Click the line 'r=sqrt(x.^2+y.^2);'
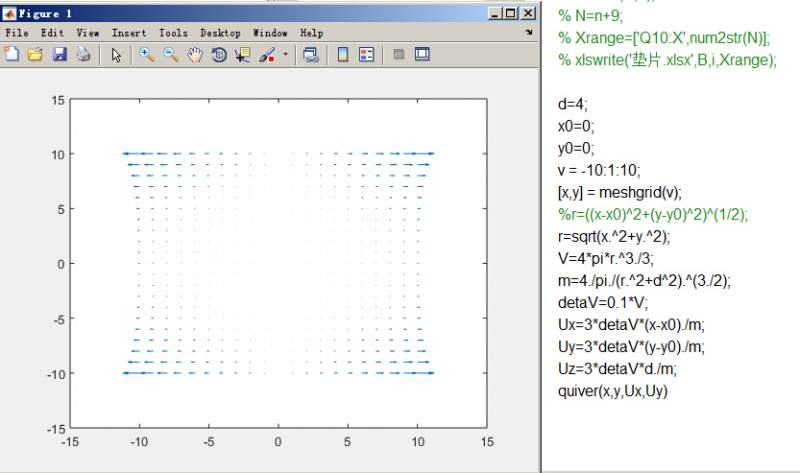The height and width of the screenshot is (473, 800). (x=614, y=236)
